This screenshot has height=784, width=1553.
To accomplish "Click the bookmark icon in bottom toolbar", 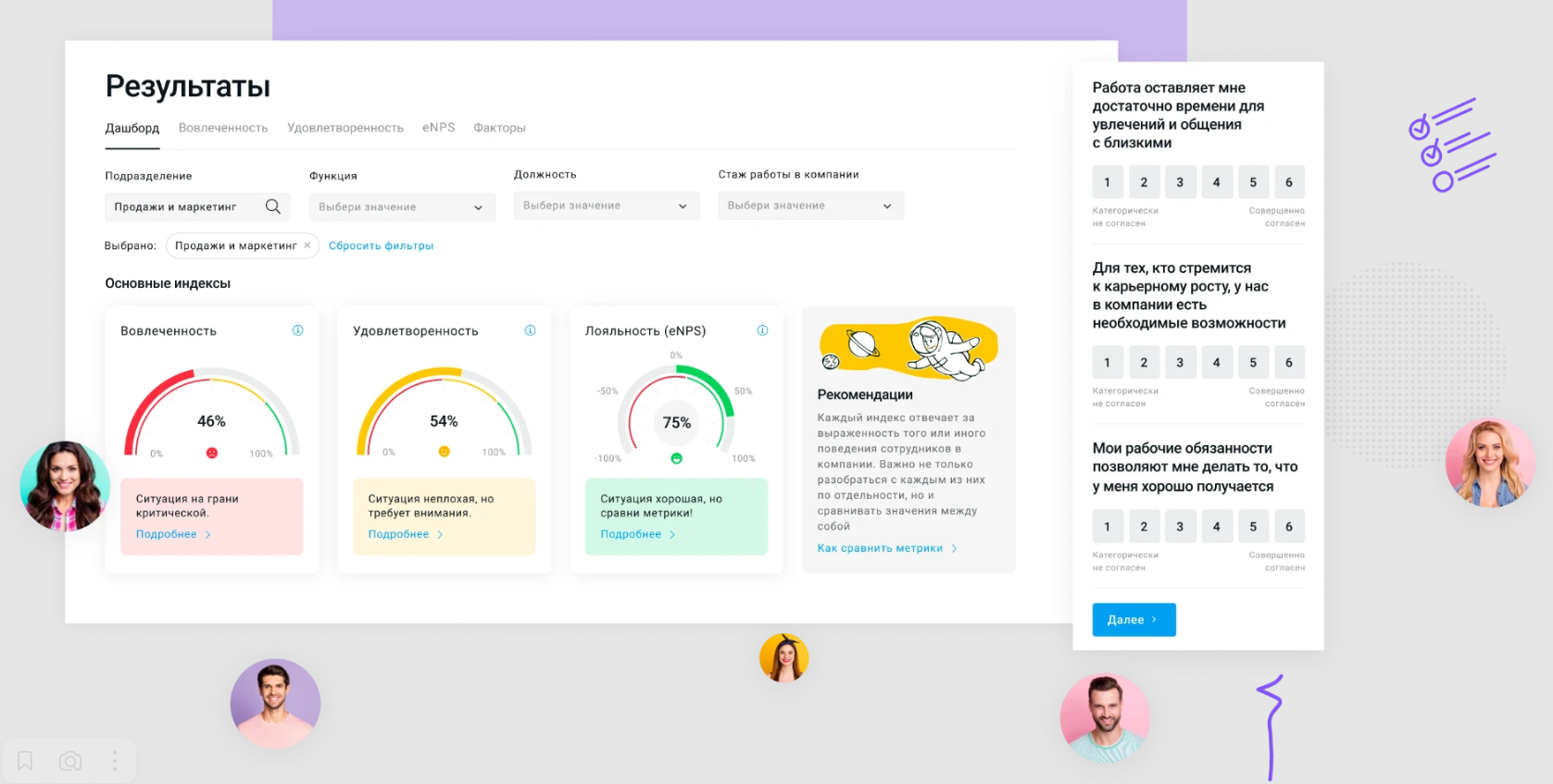I will (x=25, y=761).
